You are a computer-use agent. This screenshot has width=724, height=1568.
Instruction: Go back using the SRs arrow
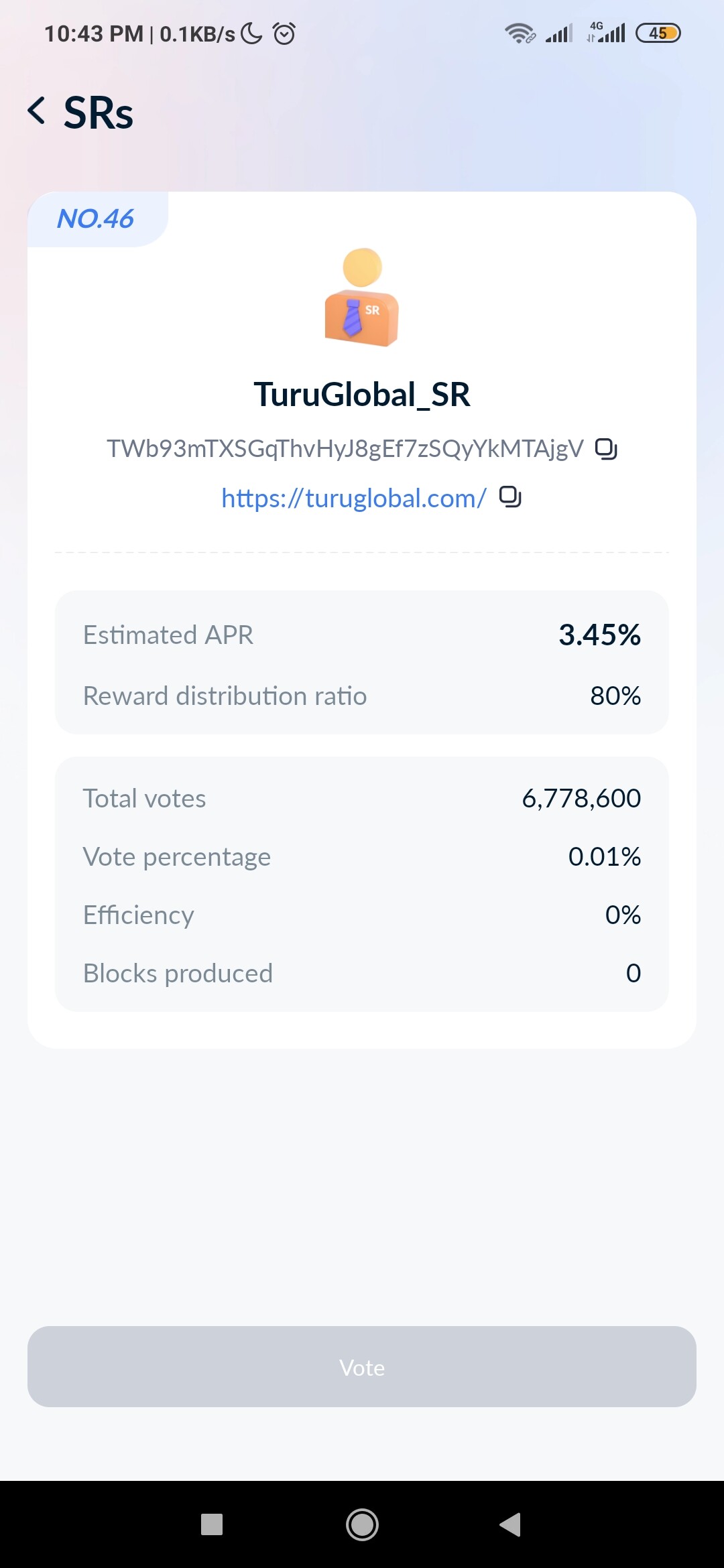[x=37, y=111]
